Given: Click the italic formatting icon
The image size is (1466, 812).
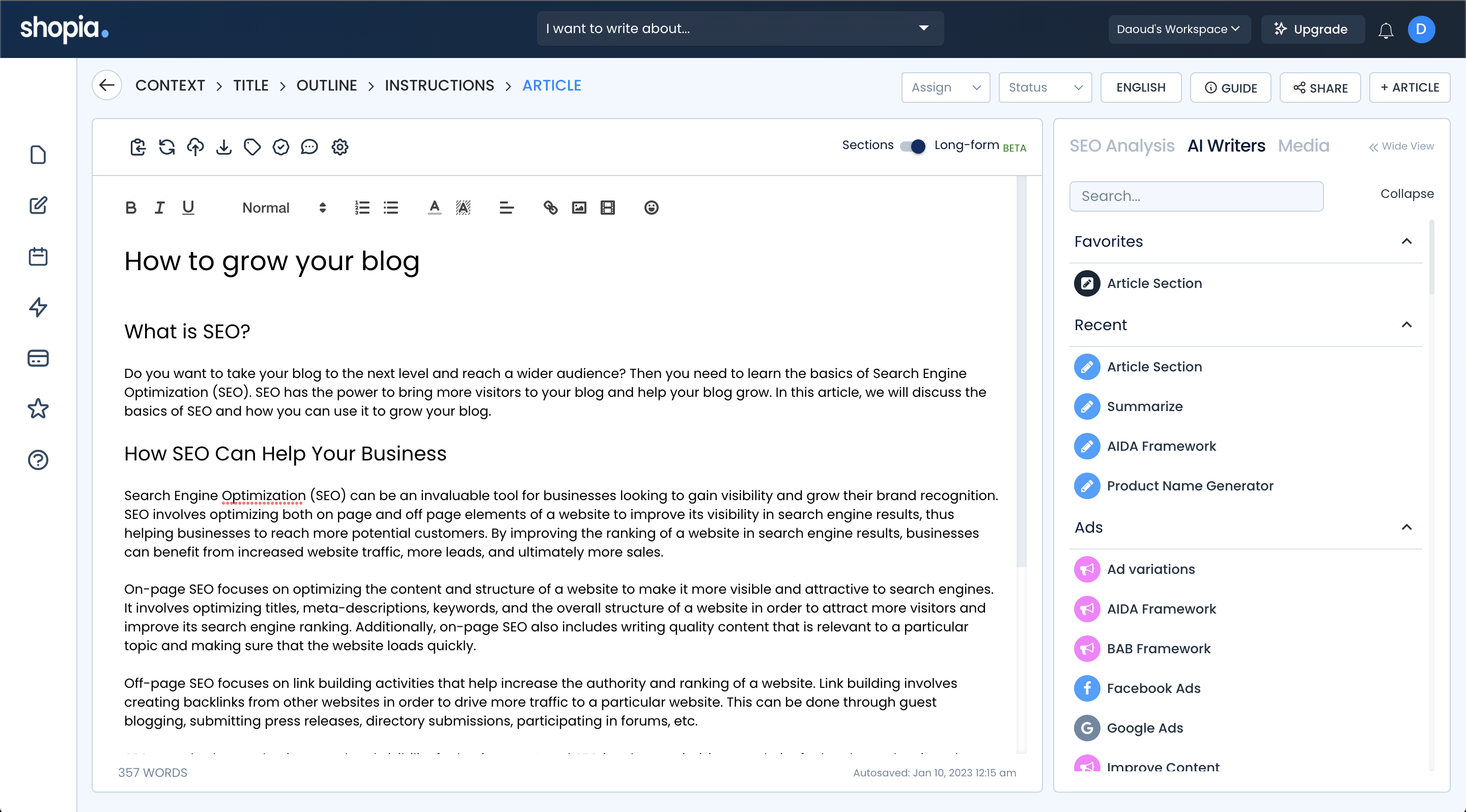Looking at the screenshot, I should click(x=159, y=207).
